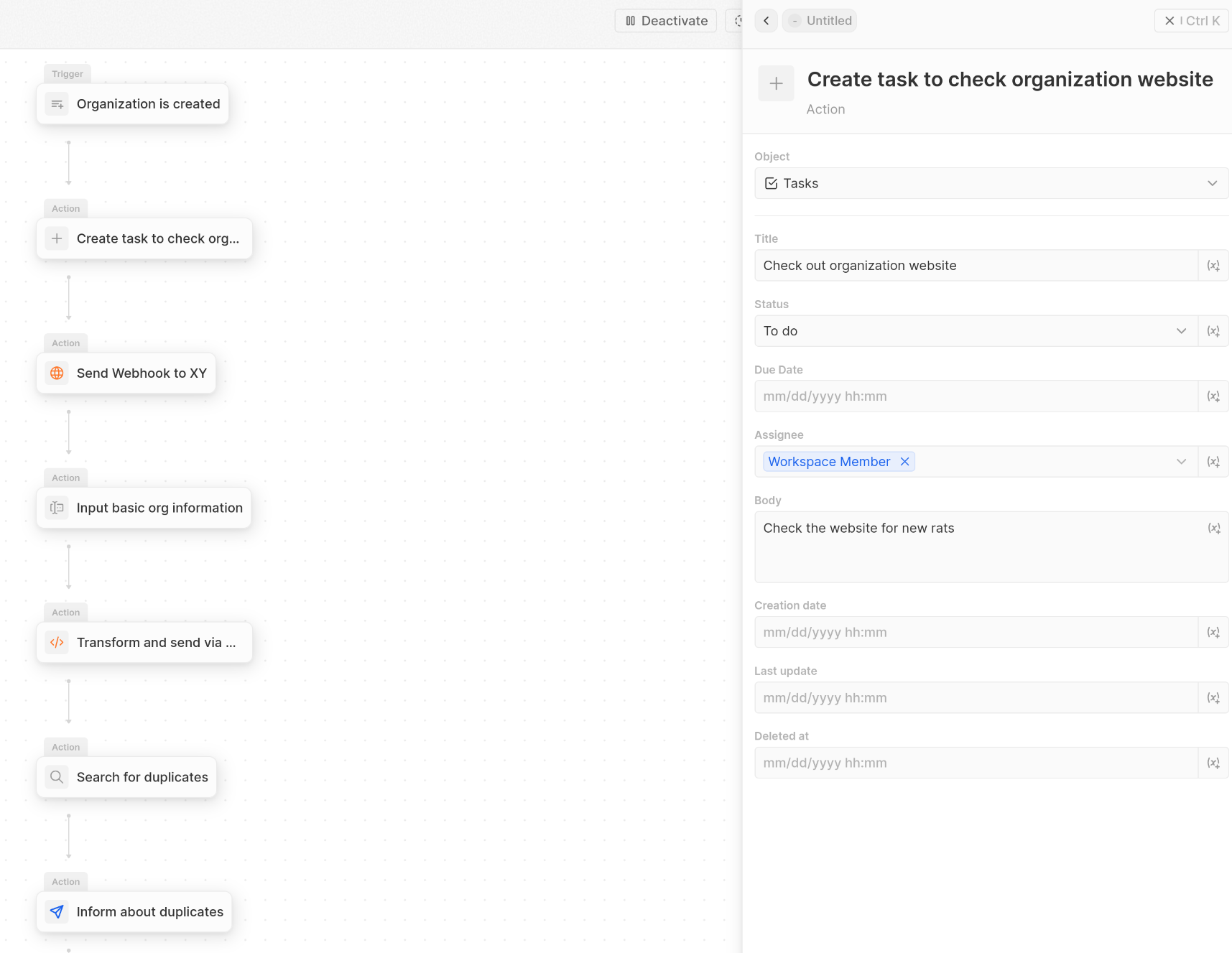Click the trigger icon on Organization is created
Viewport: 1232px width, 953px height.
pyautogui.click(x=57, y=103)
